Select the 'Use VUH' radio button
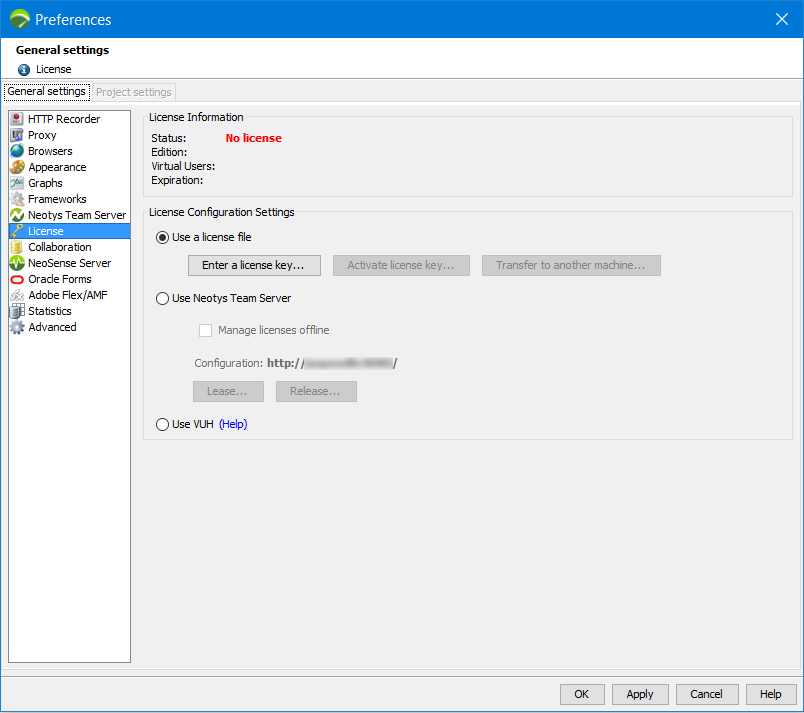 [163, 424]
